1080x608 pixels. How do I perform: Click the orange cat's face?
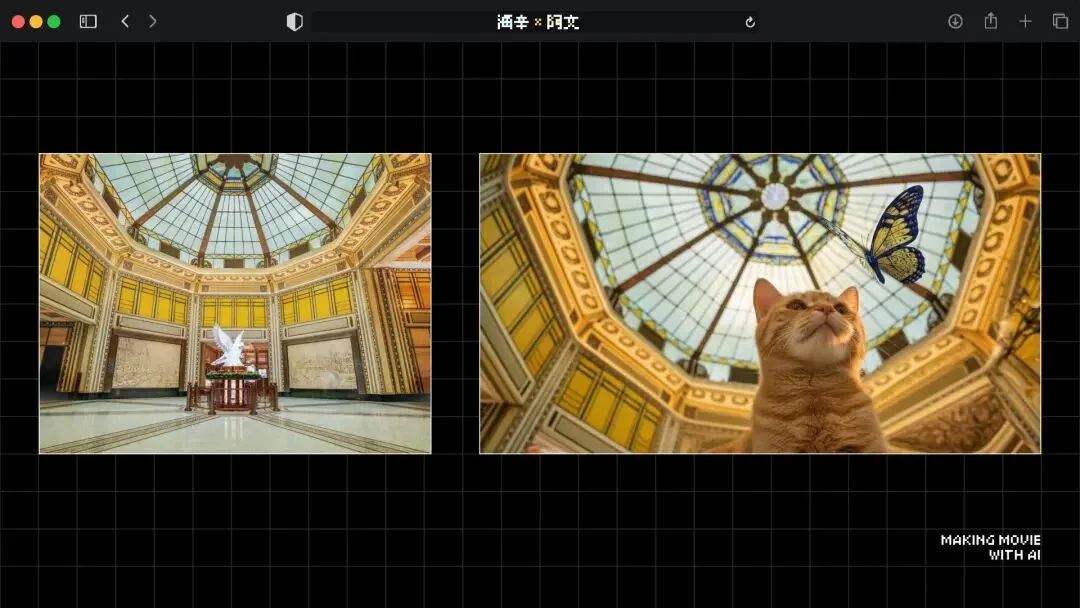coord(808,315)
